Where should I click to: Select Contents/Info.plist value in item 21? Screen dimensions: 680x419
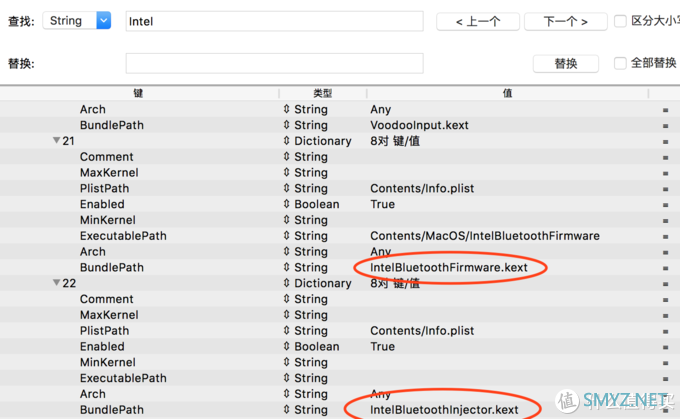pyautogui.click(x=422, y=188)
